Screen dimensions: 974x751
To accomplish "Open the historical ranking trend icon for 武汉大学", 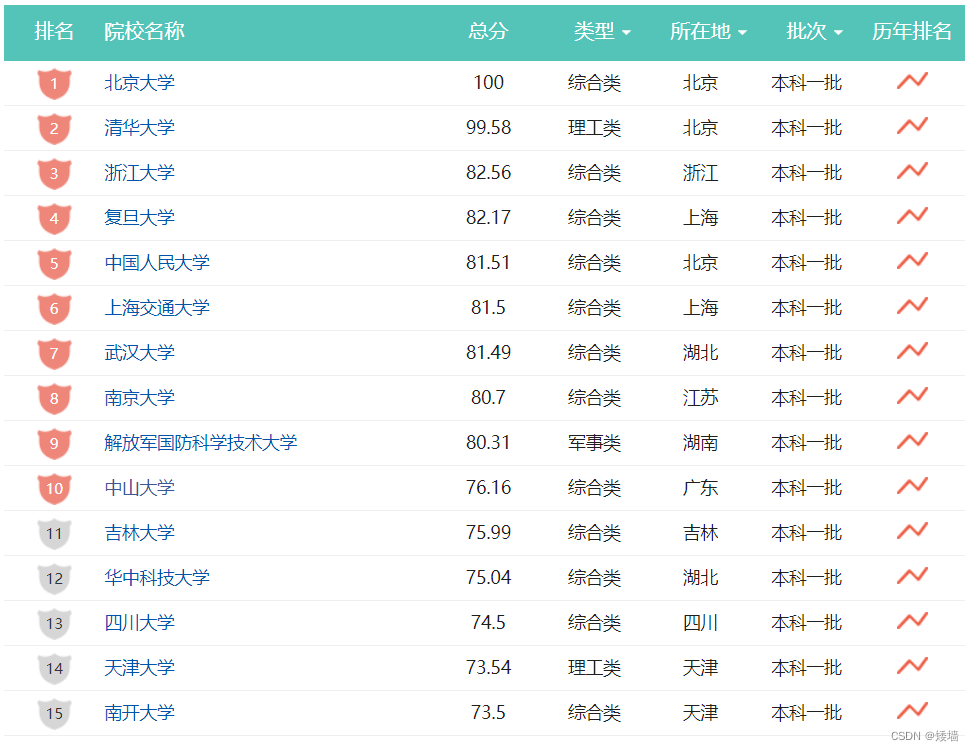I will tap(912, 351).
